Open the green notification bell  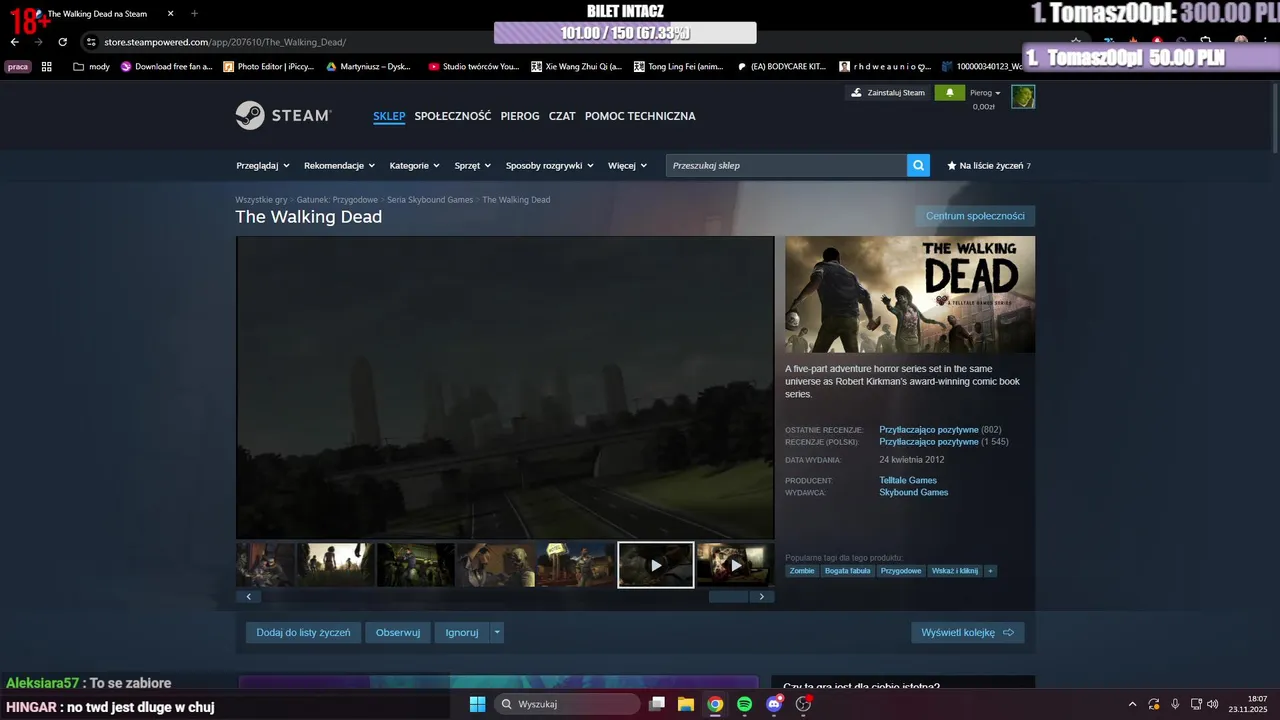pyautogui.click(x=949, y=93)
